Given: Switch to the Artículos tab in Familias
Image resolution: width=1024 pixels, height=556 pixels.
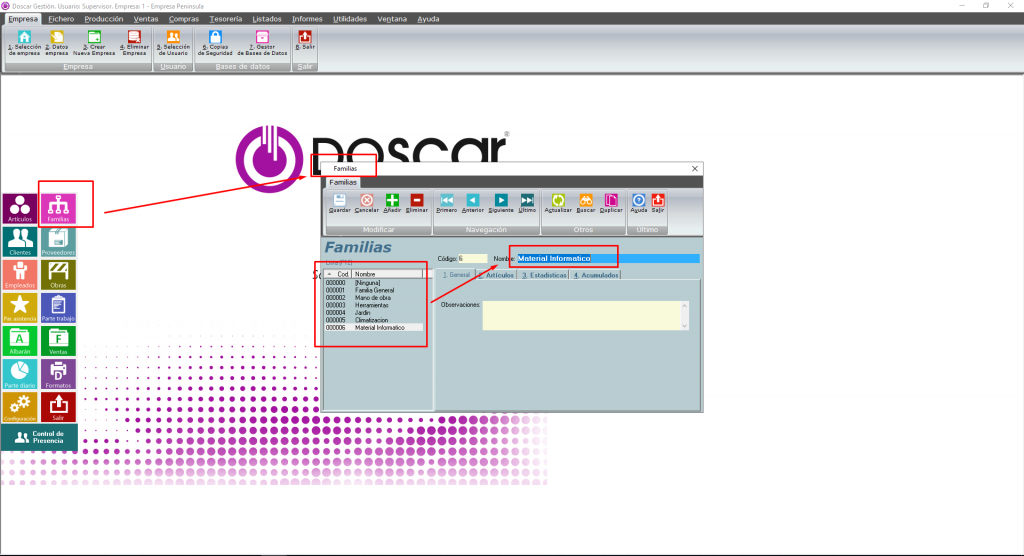Looking at the screenshot, I should (496, 275).
